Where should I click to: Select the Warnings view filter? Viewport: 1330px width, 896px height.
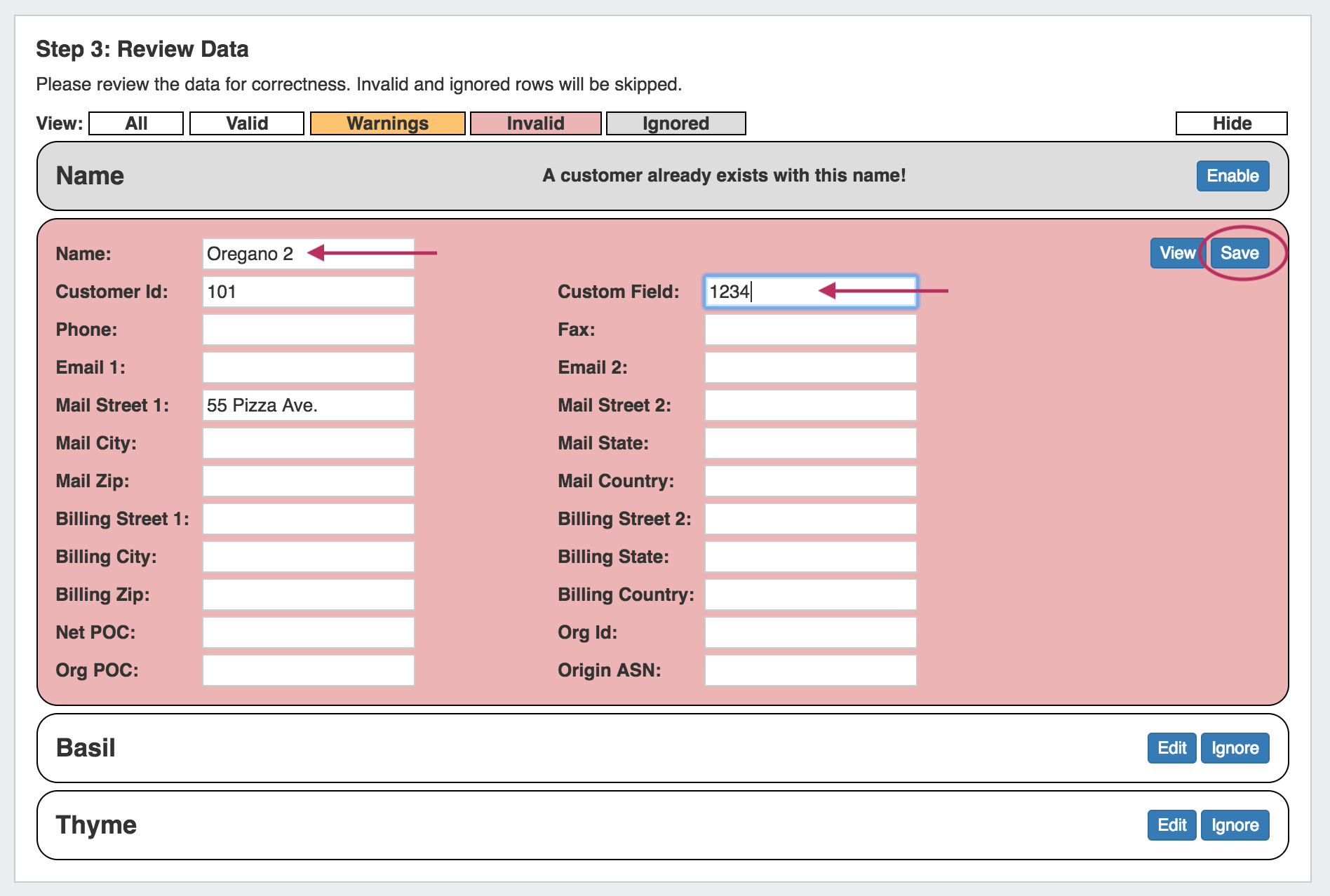click(387, 123)
